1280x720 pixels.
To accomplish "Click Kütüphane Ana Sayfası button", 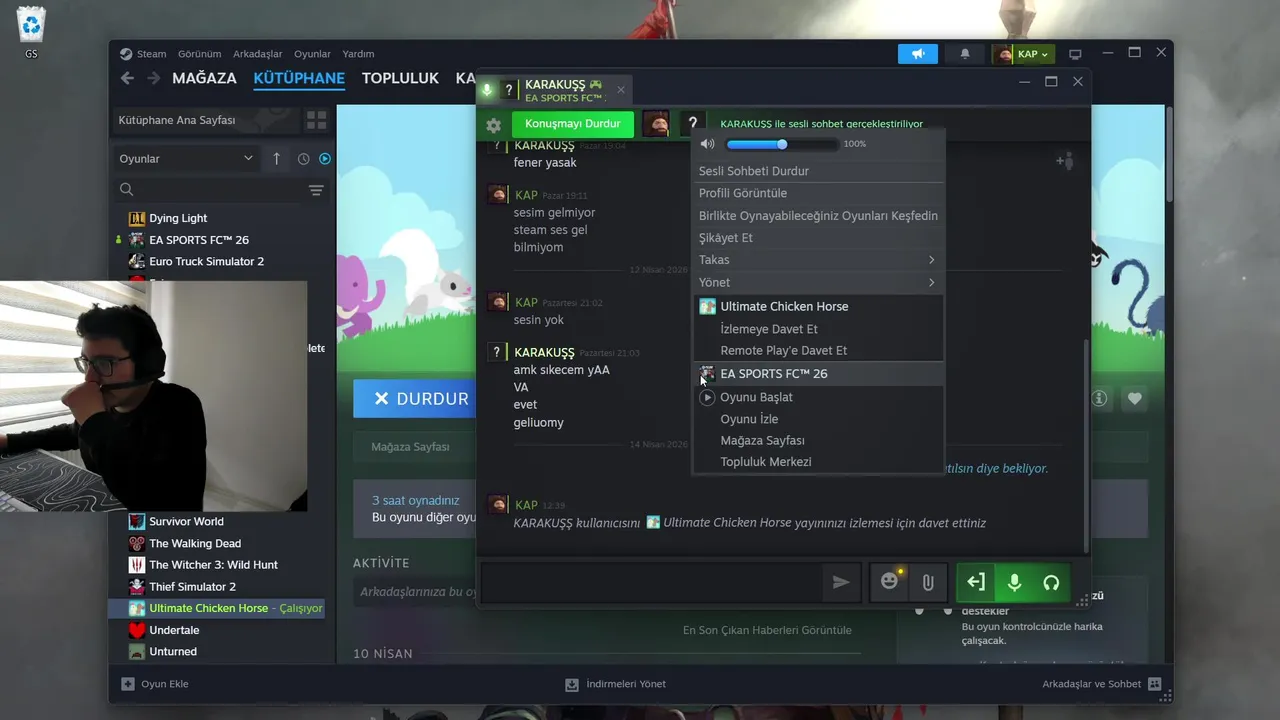I will [x=206, y=121].
